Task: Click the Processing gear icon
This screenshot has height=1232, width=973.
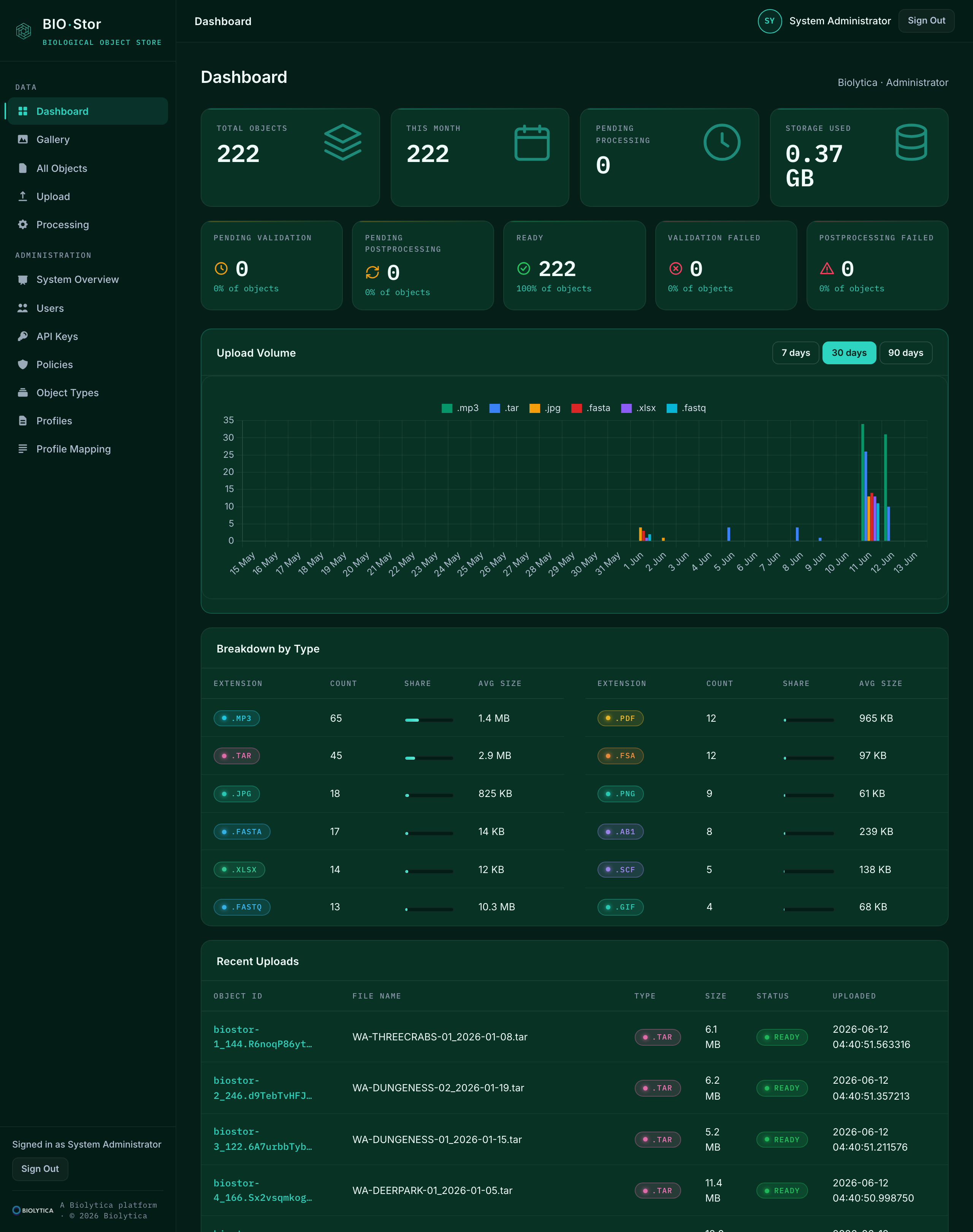Action: 23,224
